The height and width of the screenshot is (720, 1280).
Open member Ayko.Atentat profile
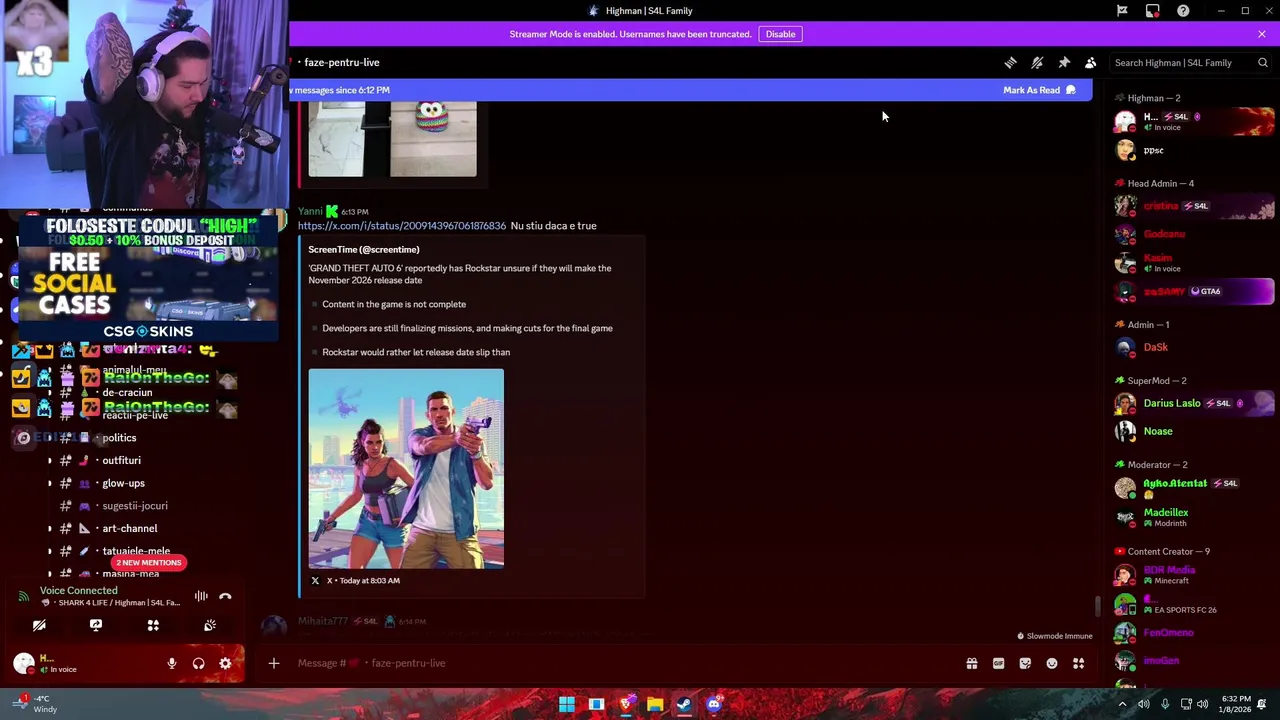[1194, 487]
